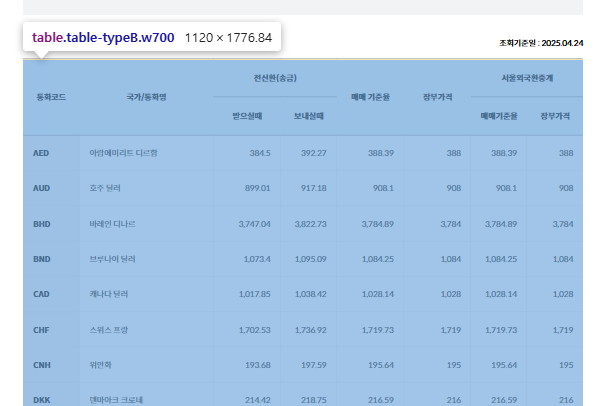Click the 조회기준일 2025.04.24 date text

[541, 43]
